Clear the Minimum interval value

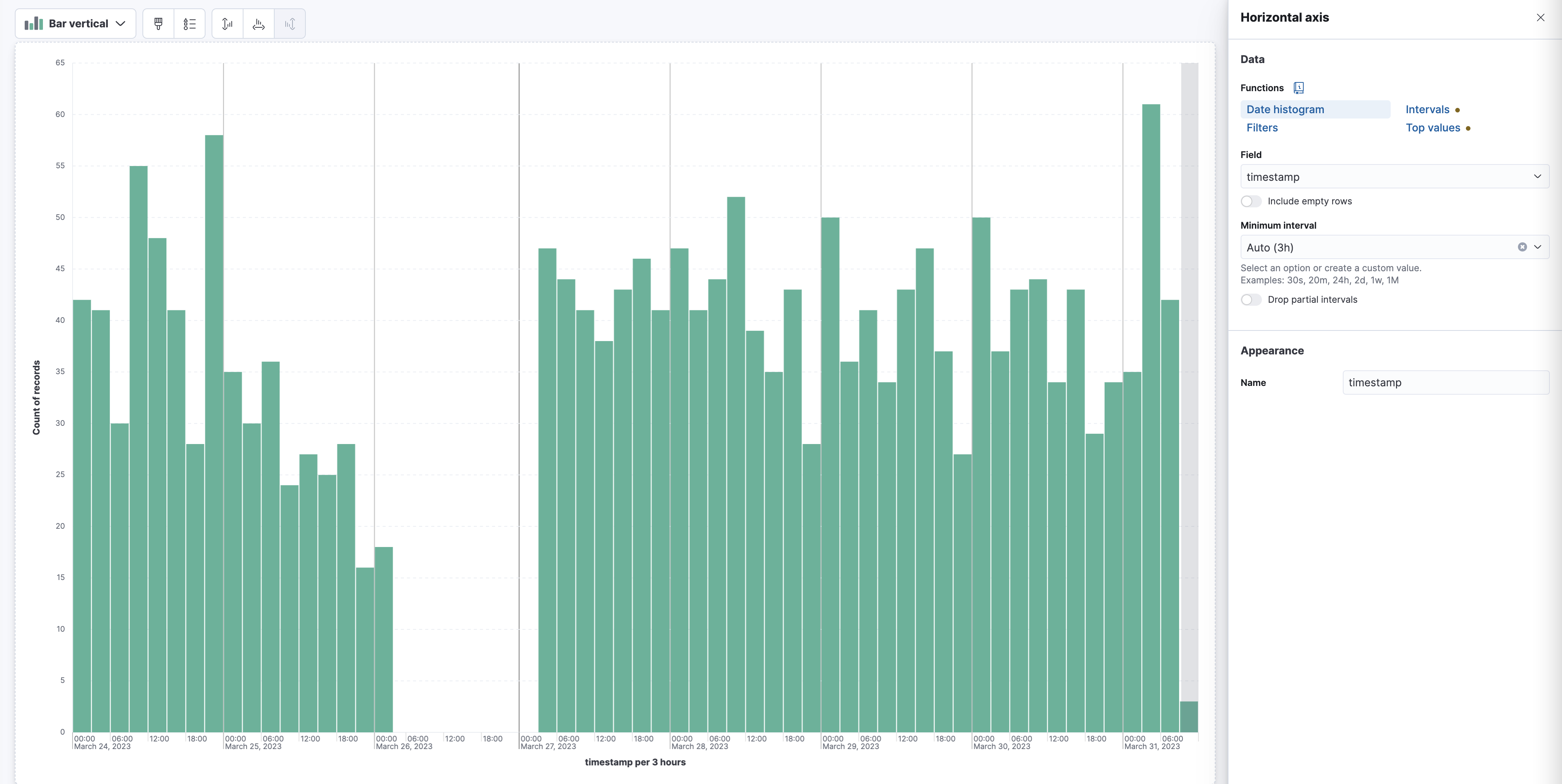pyautogui.click(x=1522, y=247)
